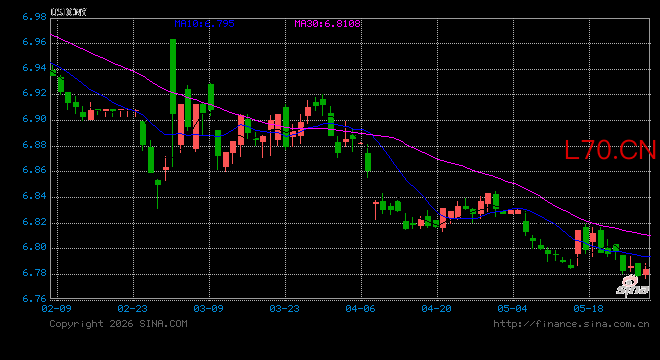The height and width of the screenshot is (360, 660).
Task: Select the 6.96 price axis label
Action: pyautogui.click(x=34, y=42)
